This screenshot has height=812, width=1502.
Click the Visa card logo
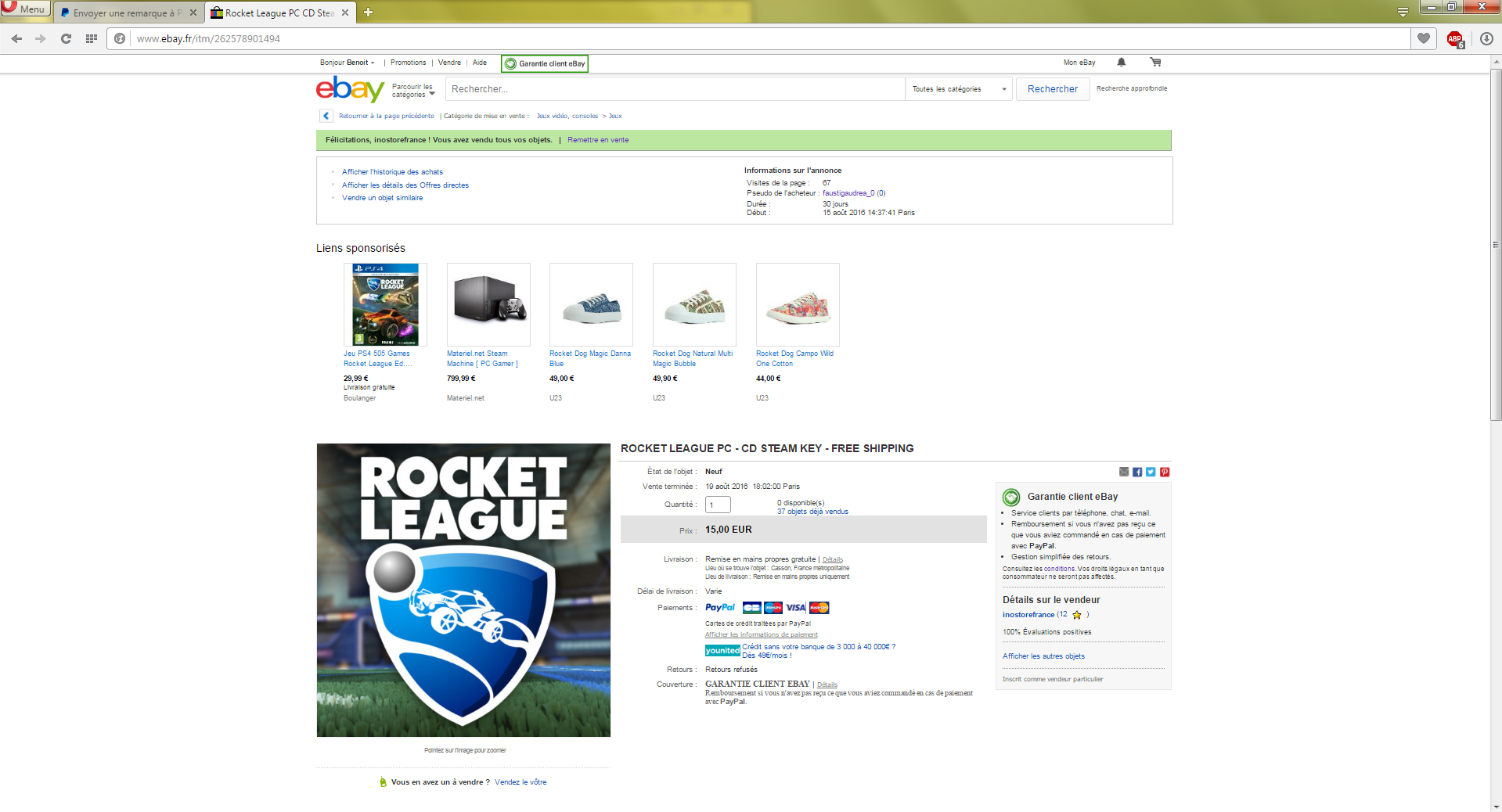tap(796, 608)
